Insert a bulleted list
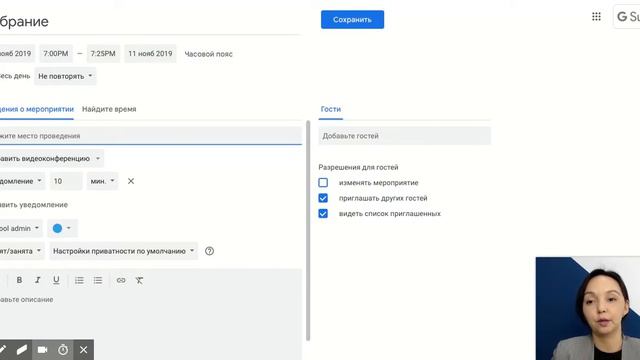Screen dimensions: 640x360 [98, 280]
